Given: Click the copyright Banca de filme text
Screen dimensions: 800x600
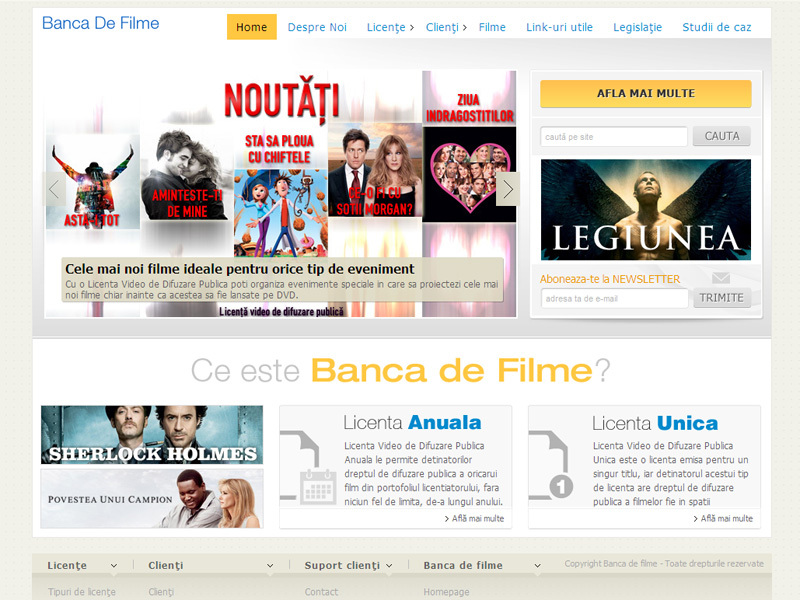Looking at the screenshot, I should click(x=664, y=563).
